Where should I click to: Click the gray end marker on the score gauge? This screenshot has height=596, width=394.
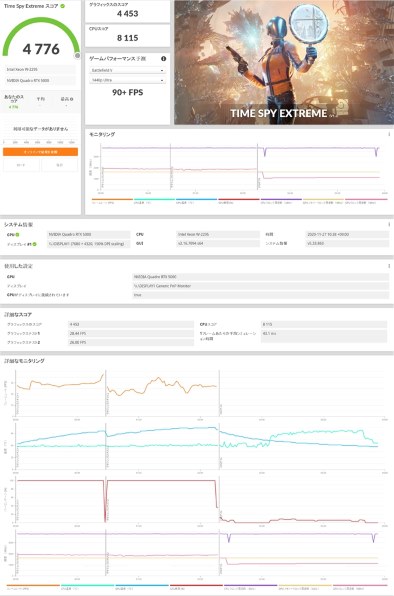78,55
